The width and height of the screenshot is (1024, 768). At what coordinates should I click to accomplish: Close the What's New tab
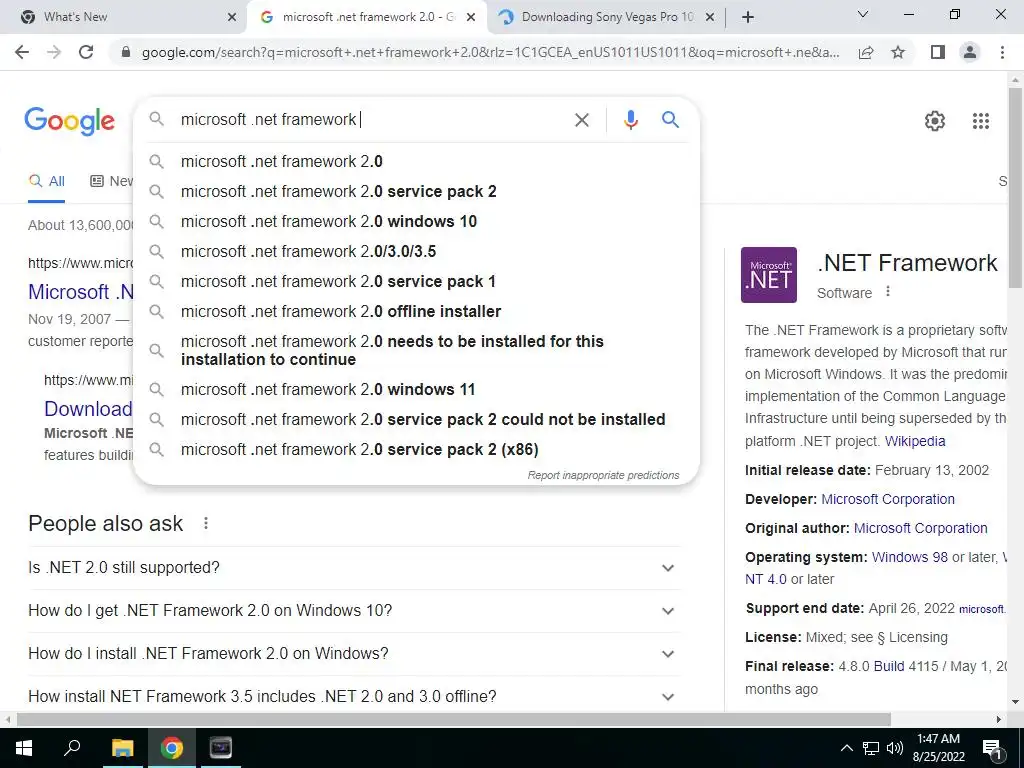[232, 17]
